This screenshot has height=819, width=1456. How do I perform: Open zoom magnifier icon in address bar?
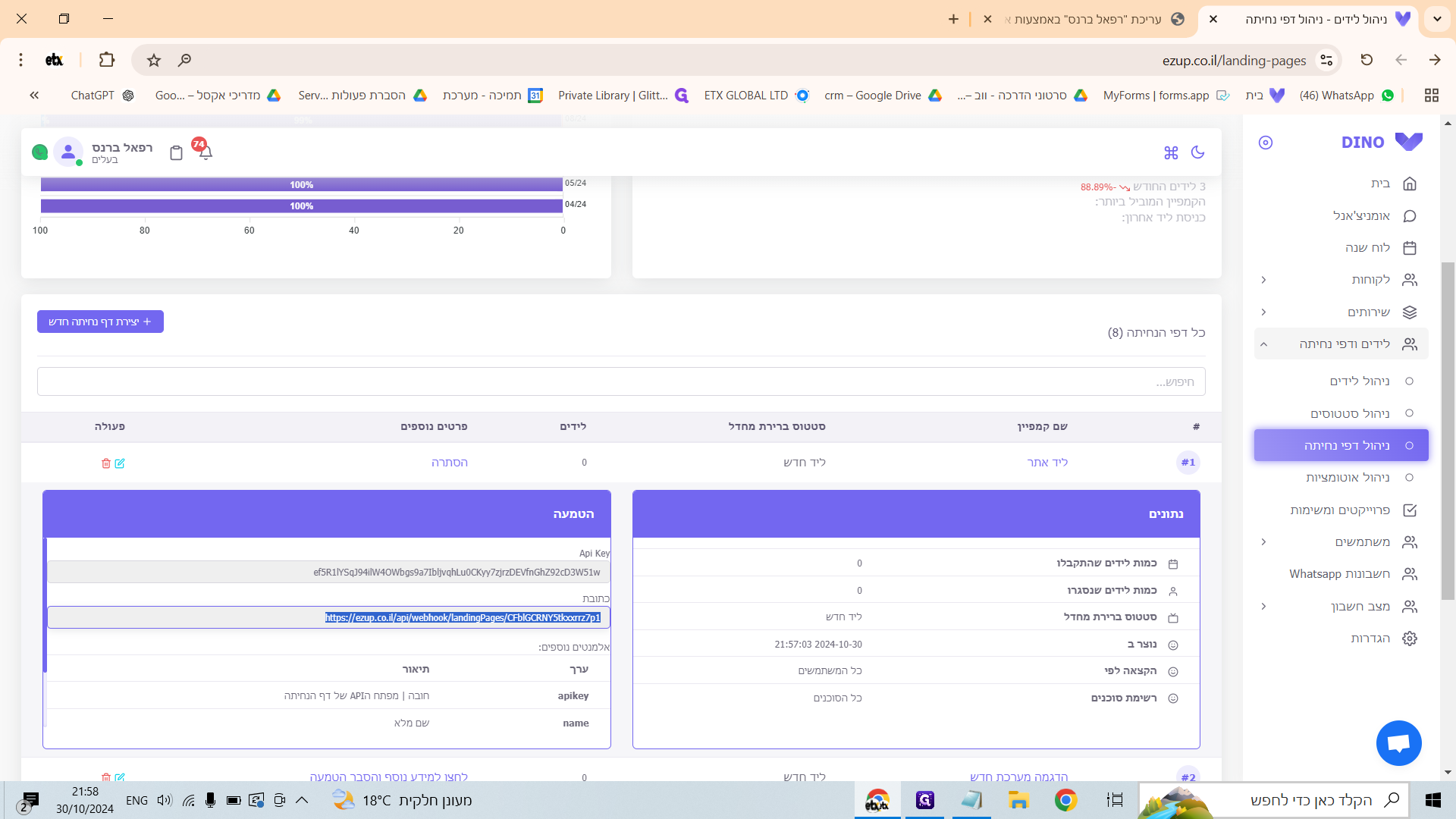[184, 60]
